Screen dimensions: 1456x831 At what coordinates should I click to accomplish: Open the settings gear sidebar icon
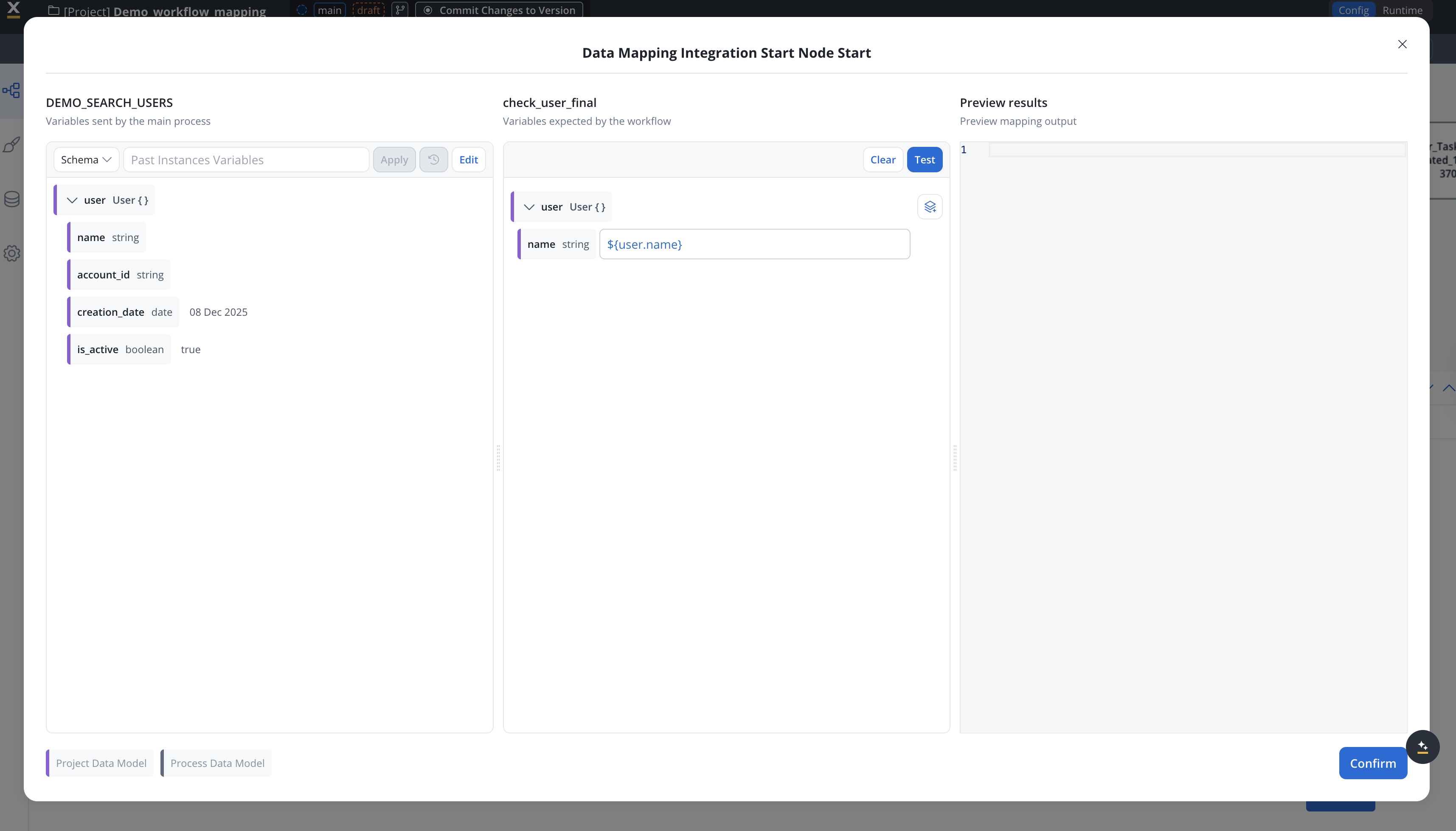tap(11, 253)
